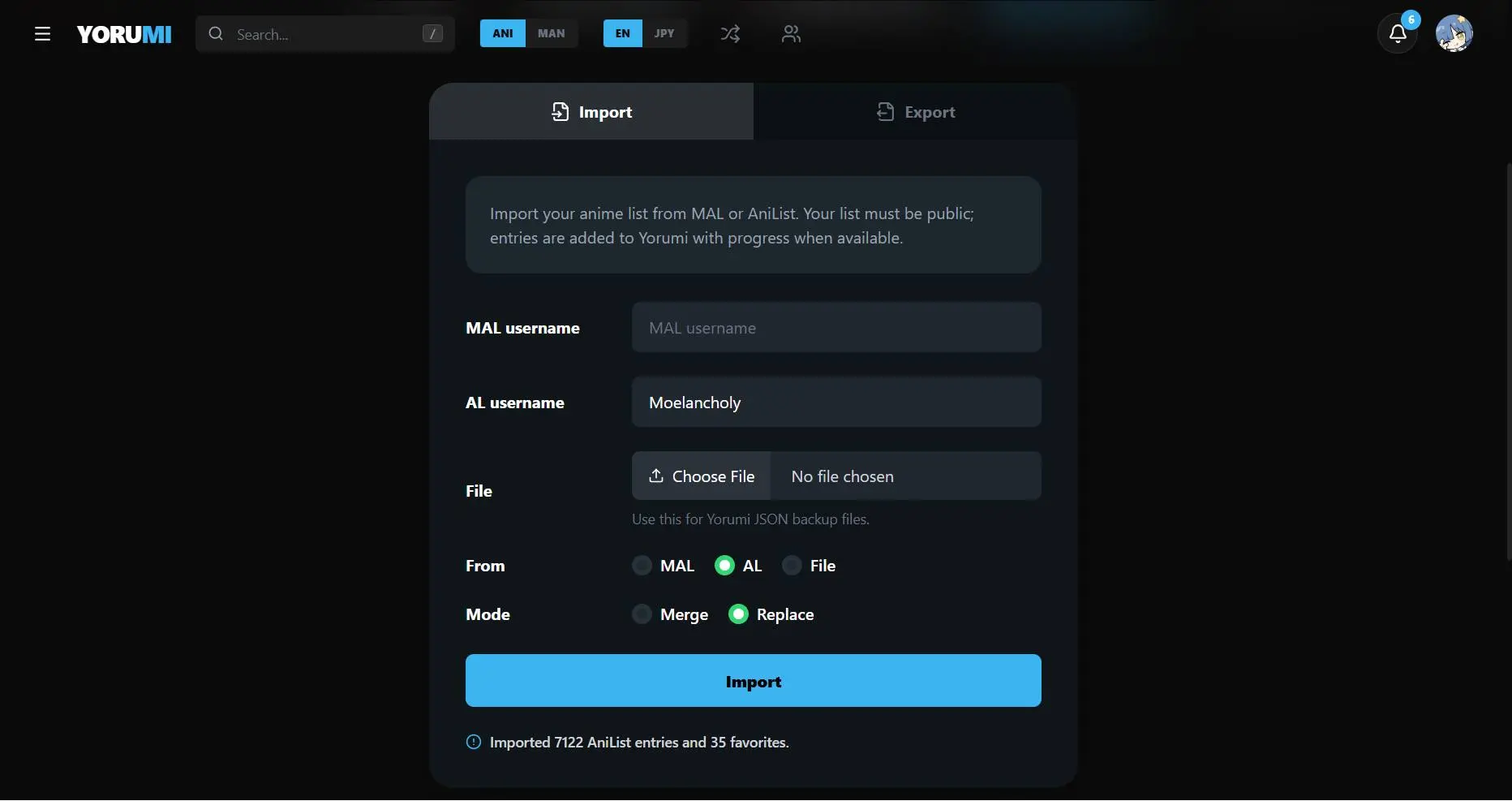
Task: Open the notifications bell
Action: (x=1398, y=33)
